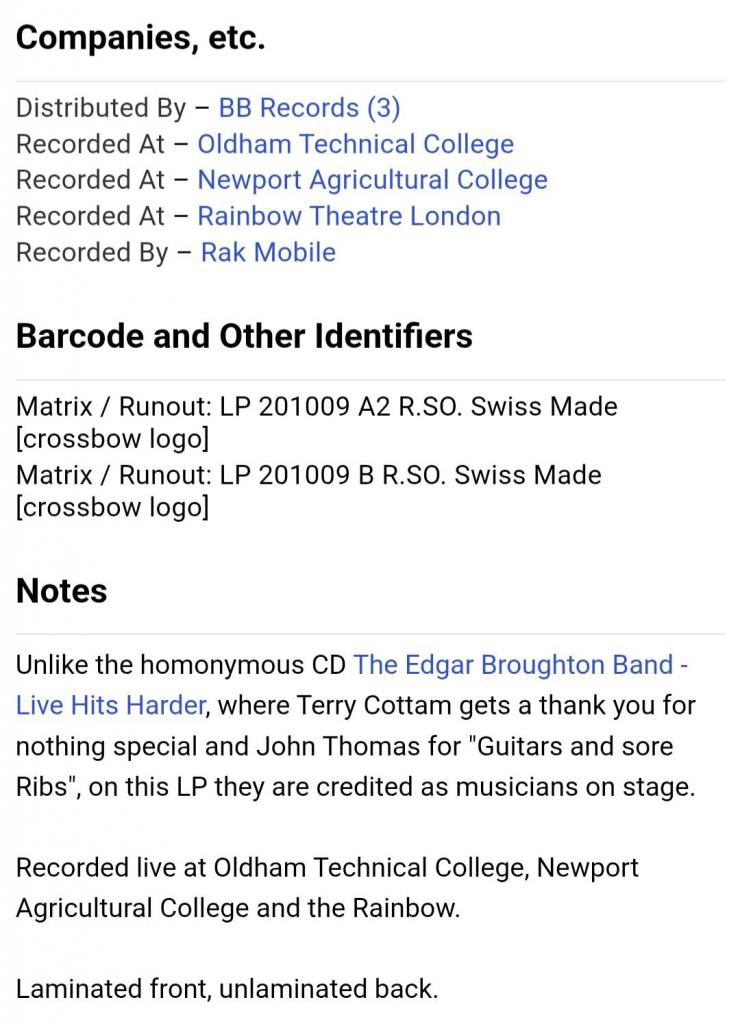Click the first [crossbow logo] text
Image resolution: width=740 pixels, height=1024 pixels.
coord(112,438)
